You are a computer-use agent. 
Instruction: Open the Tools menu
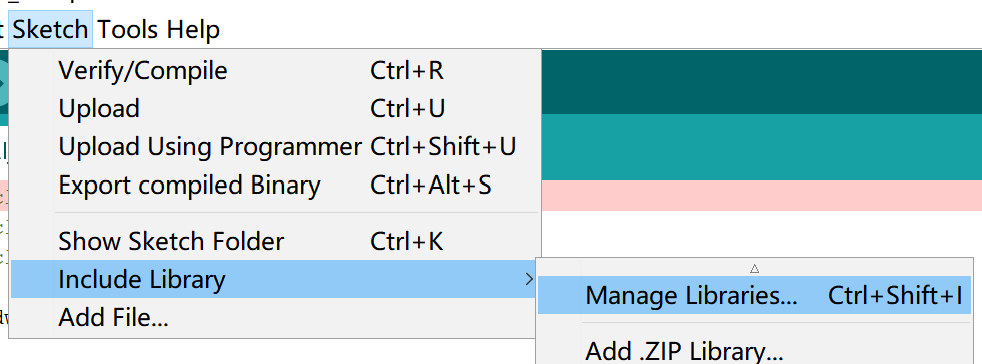[127, 29]
